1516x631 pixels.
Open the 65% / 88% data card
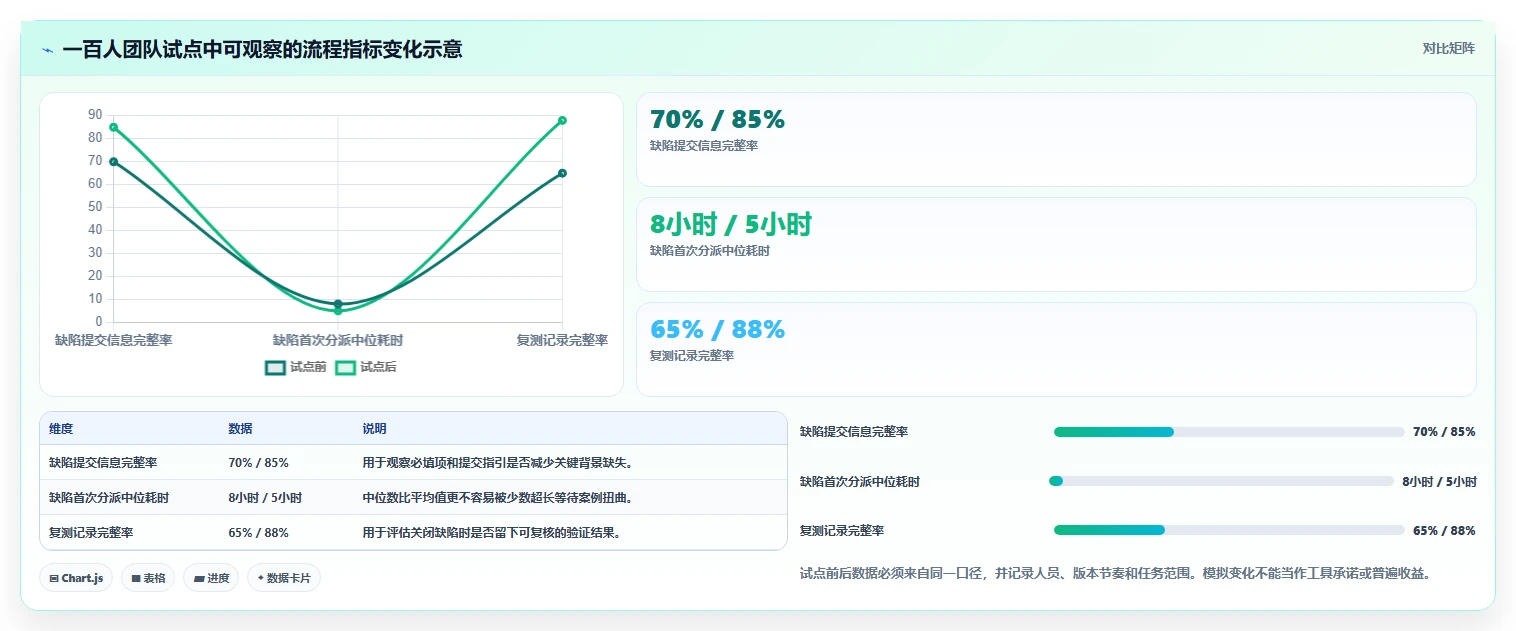(x=1056, y=349)
